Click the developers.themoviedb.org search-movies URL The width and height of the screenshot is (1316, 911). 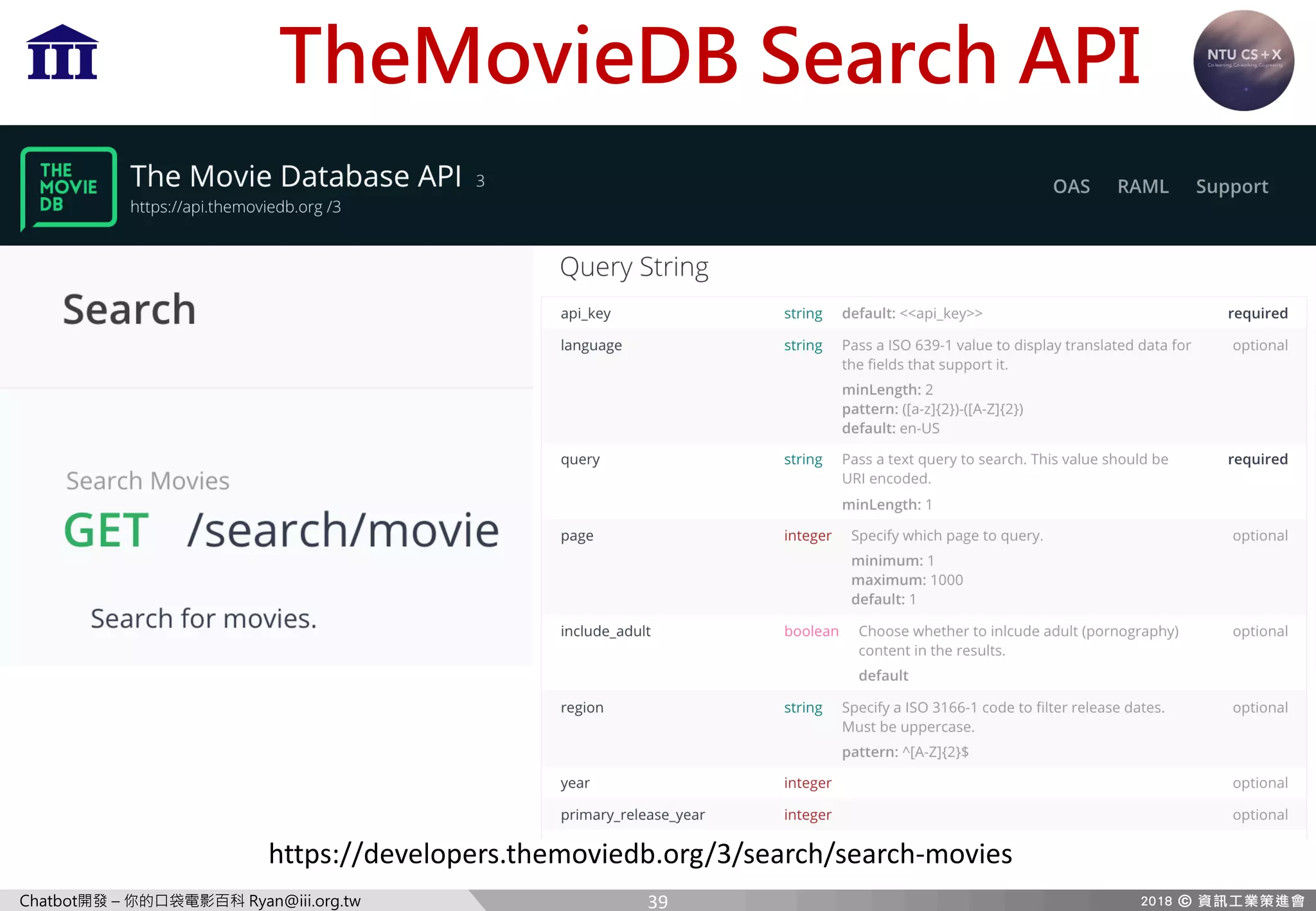click(640, 854)
